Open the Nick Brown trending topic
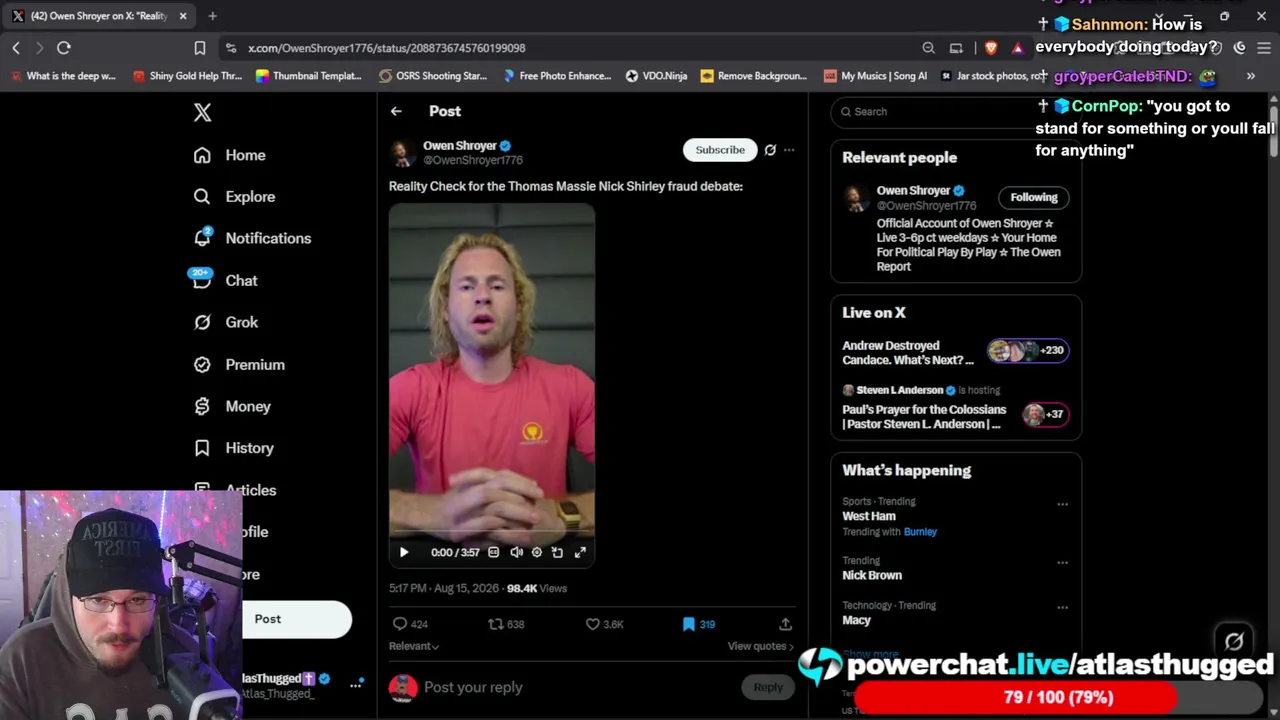 [x=872, y=575]
